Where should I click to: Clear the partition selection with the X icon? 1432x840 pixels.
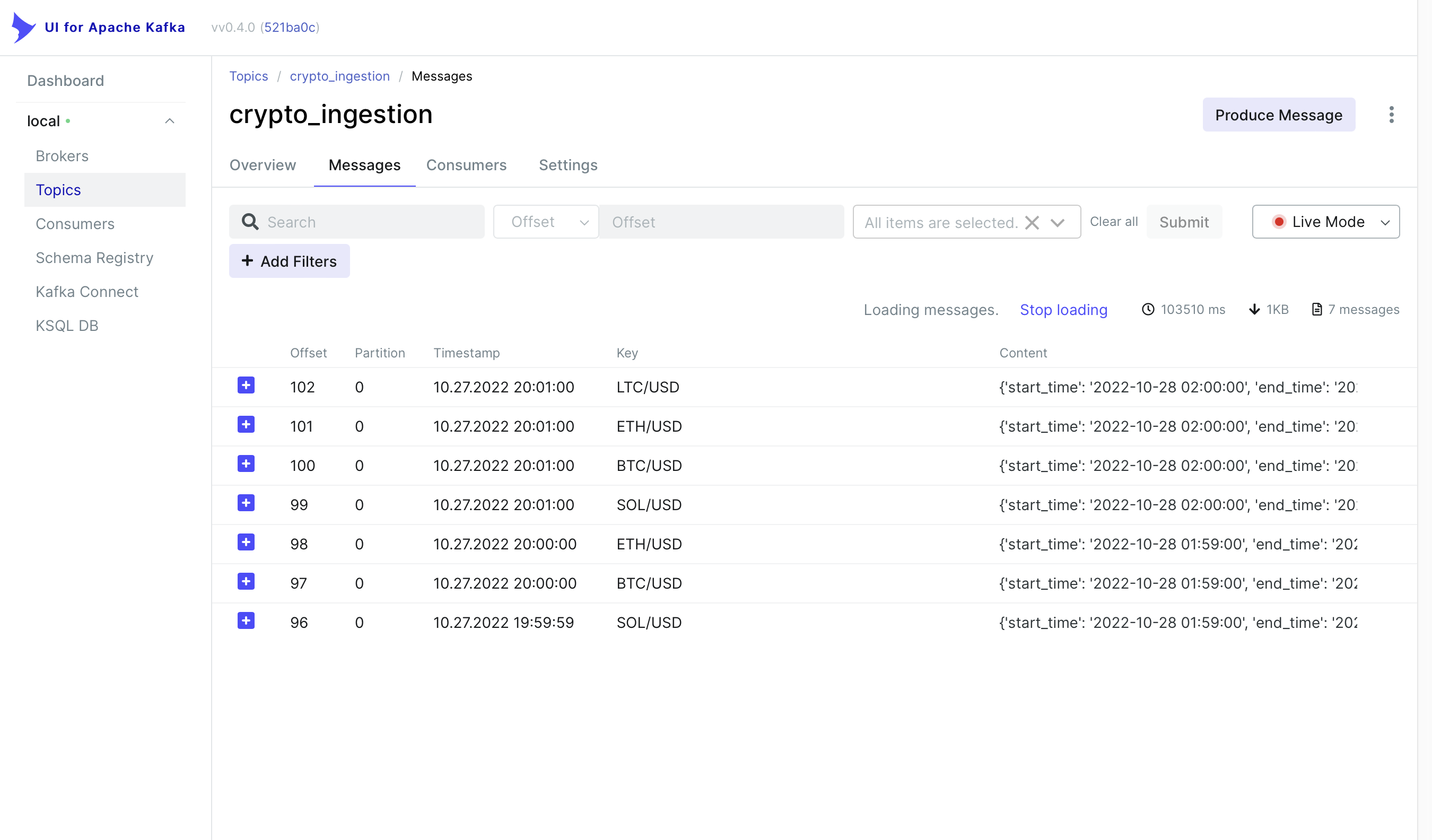point(1032,222)
